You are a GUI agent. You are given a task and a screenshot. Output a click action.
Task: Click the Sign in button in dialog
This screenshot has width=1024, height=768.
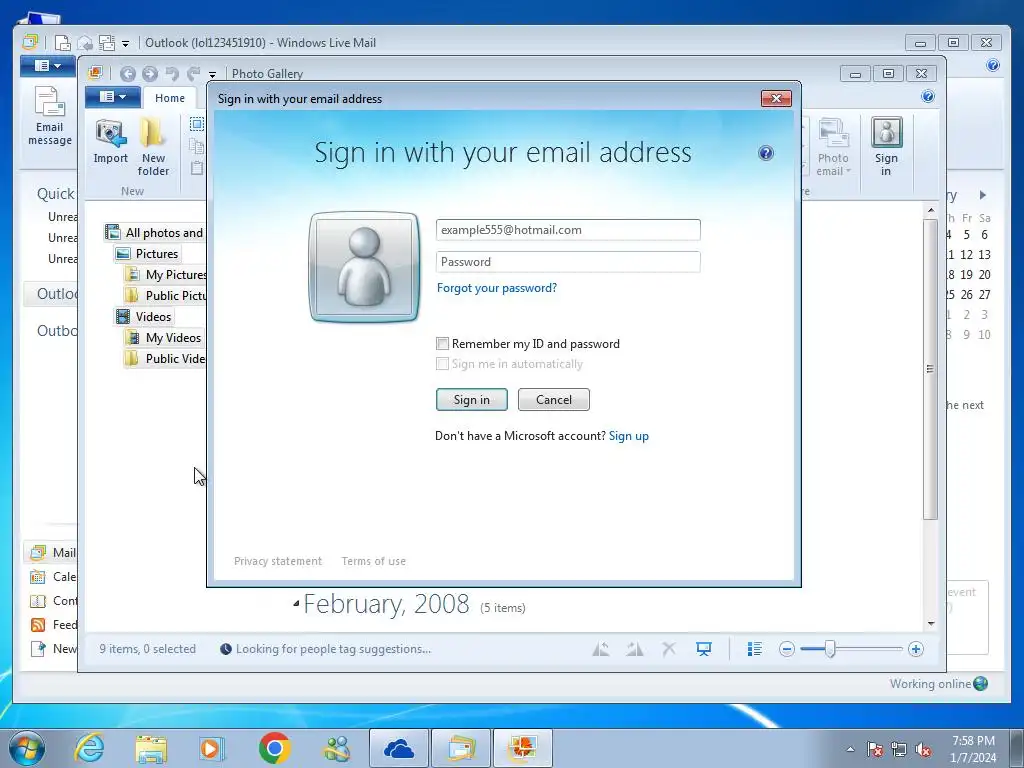pyautogui.click(x=472, y=400)
